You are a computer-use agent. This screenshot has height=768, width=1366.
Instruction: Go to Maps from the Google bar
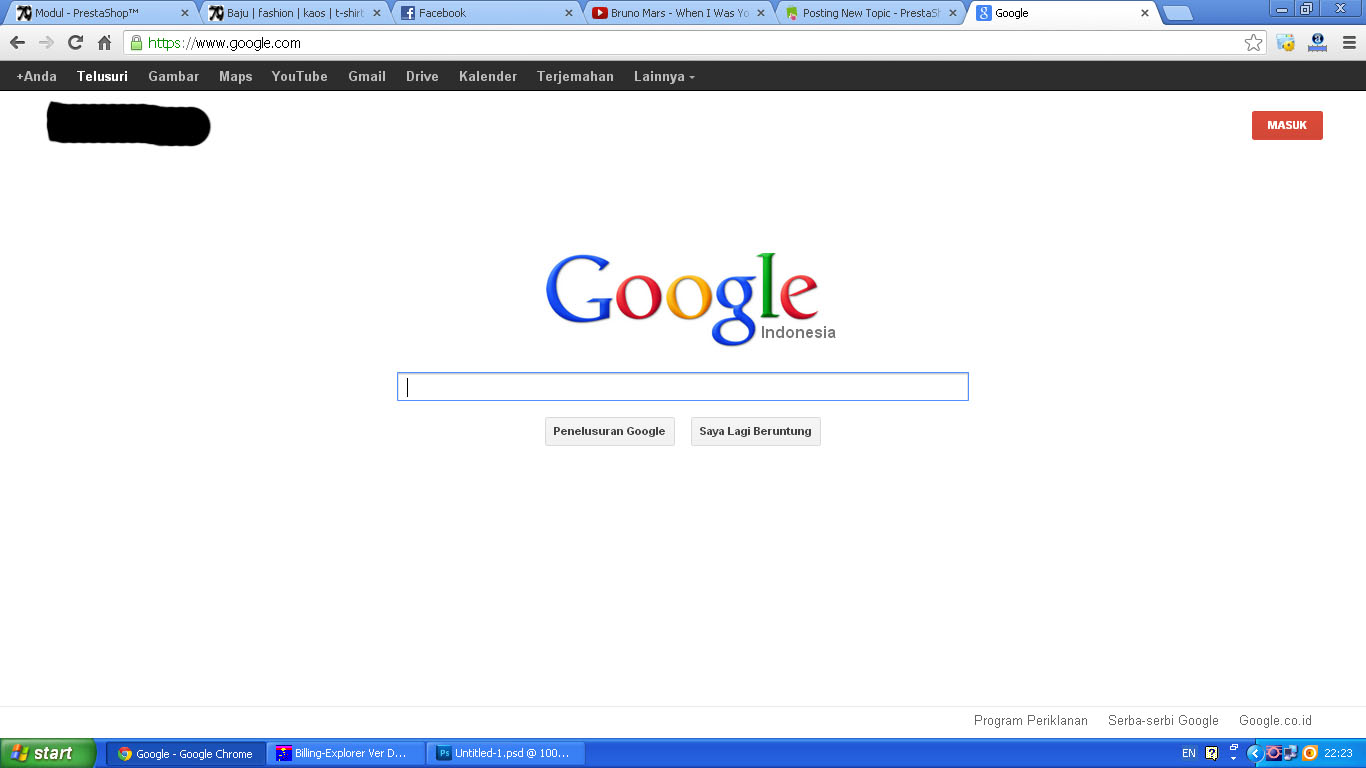[236, 76]
